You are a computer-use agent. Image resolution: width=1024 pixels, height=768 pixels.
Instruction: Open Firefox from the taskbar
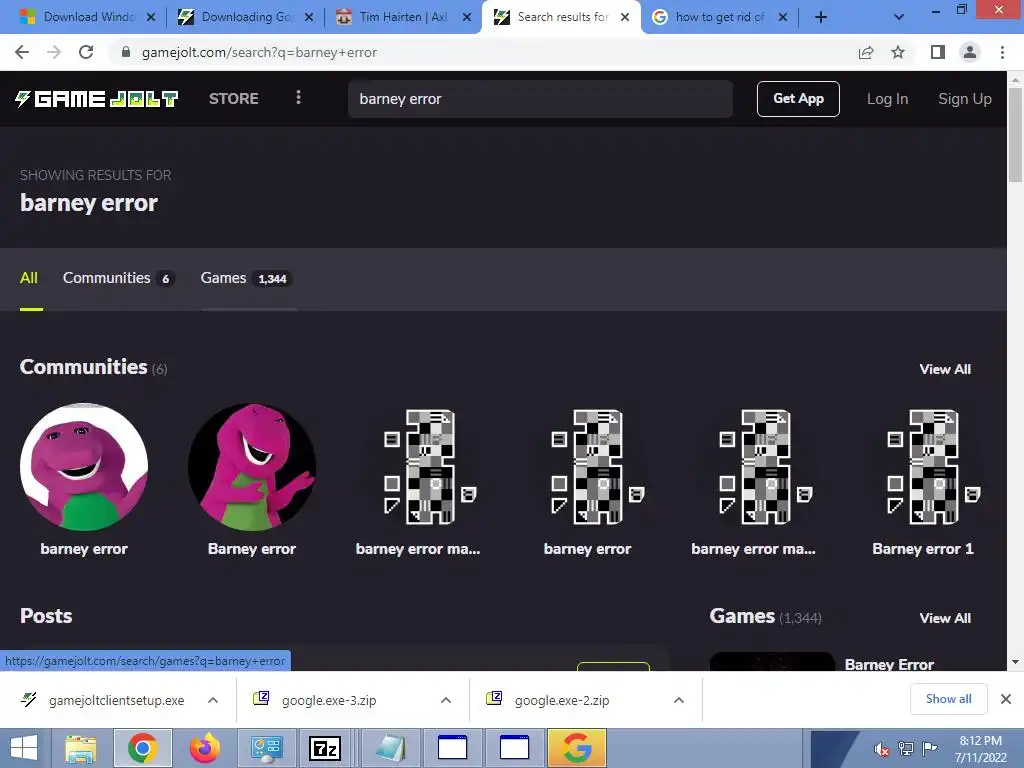[205, 748]
